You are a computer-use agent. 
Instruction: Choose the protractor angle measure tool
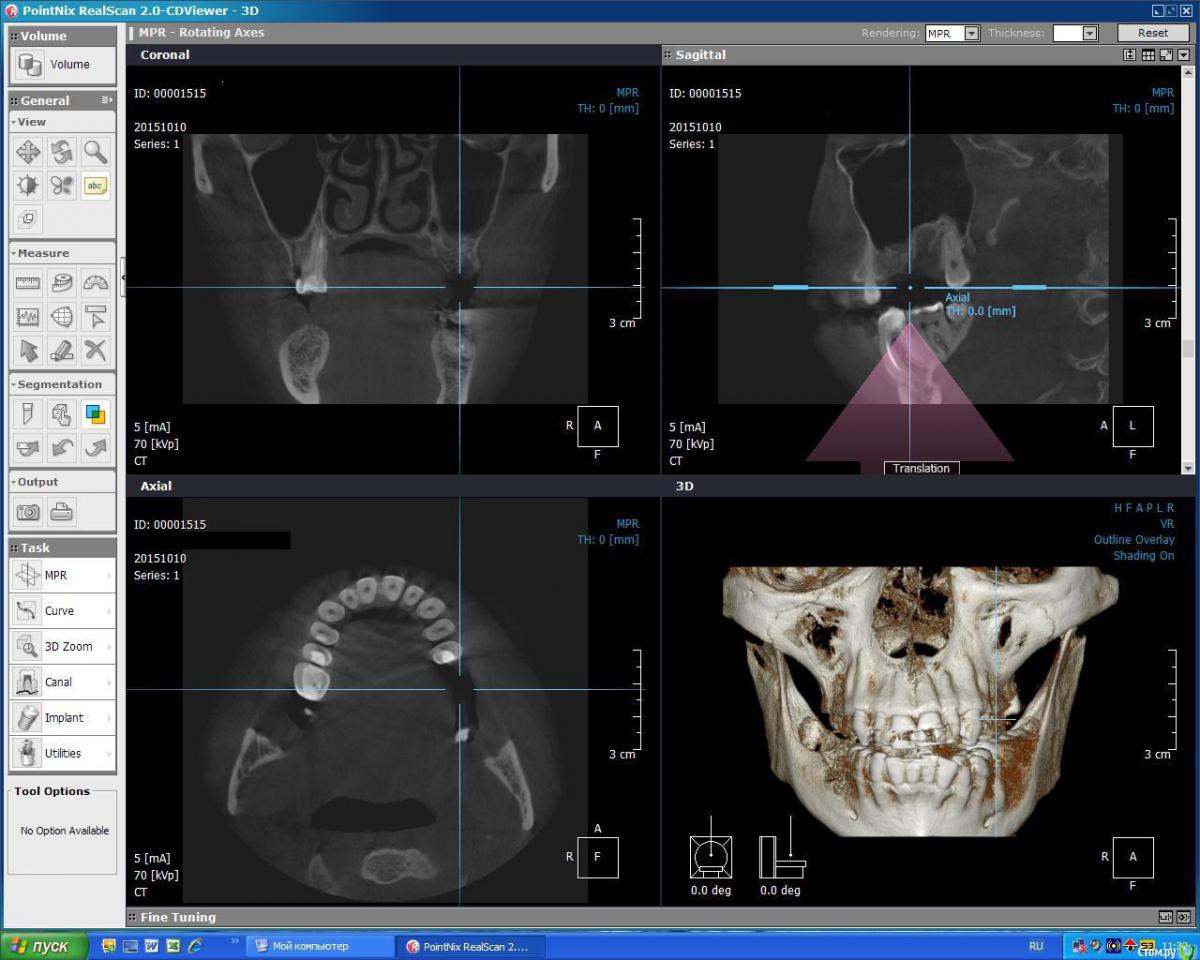tap(95, 283)
